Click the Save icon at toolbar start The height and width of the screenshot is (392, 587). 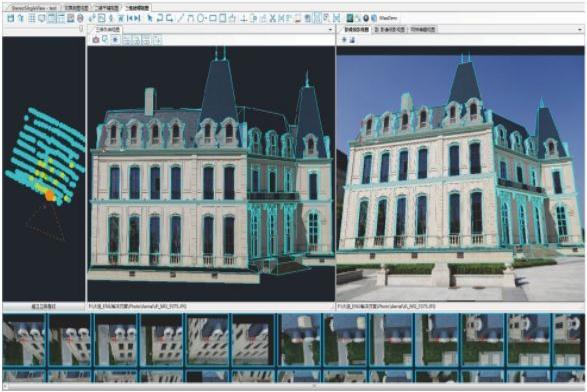(x=10, y=18)
